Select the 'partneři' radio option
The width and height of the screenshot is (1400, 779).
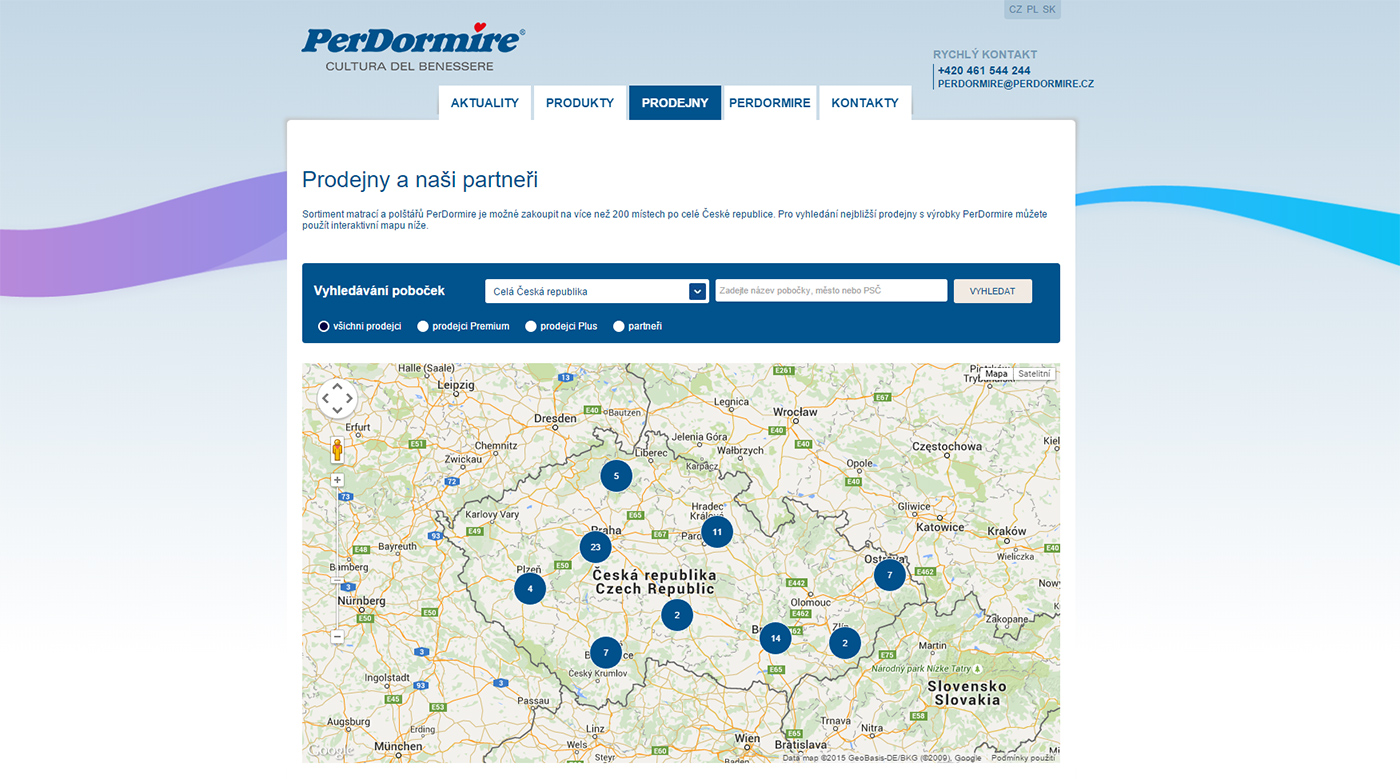tap(619, 326)
